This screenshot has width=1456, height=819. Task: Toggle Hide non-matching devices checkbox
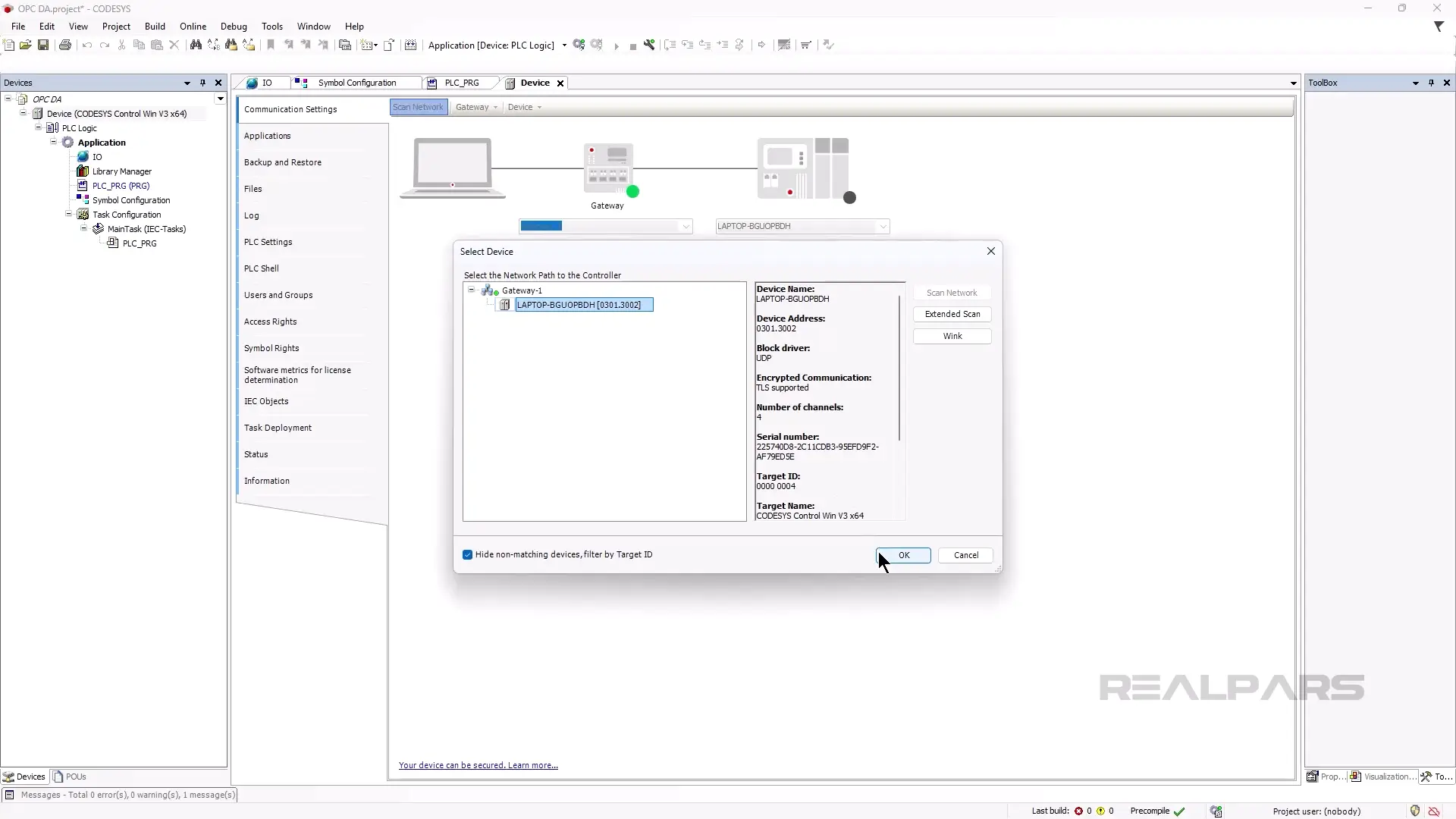click(x=467, y=554)
